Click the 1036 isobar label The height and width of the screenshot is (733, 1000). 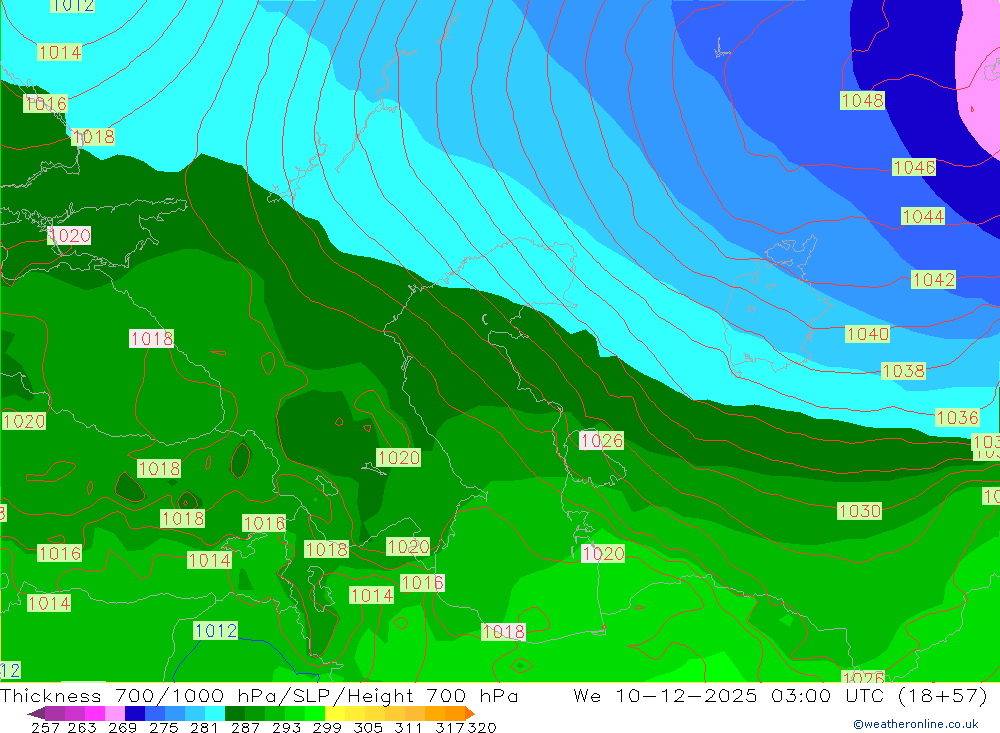[957, 417]
